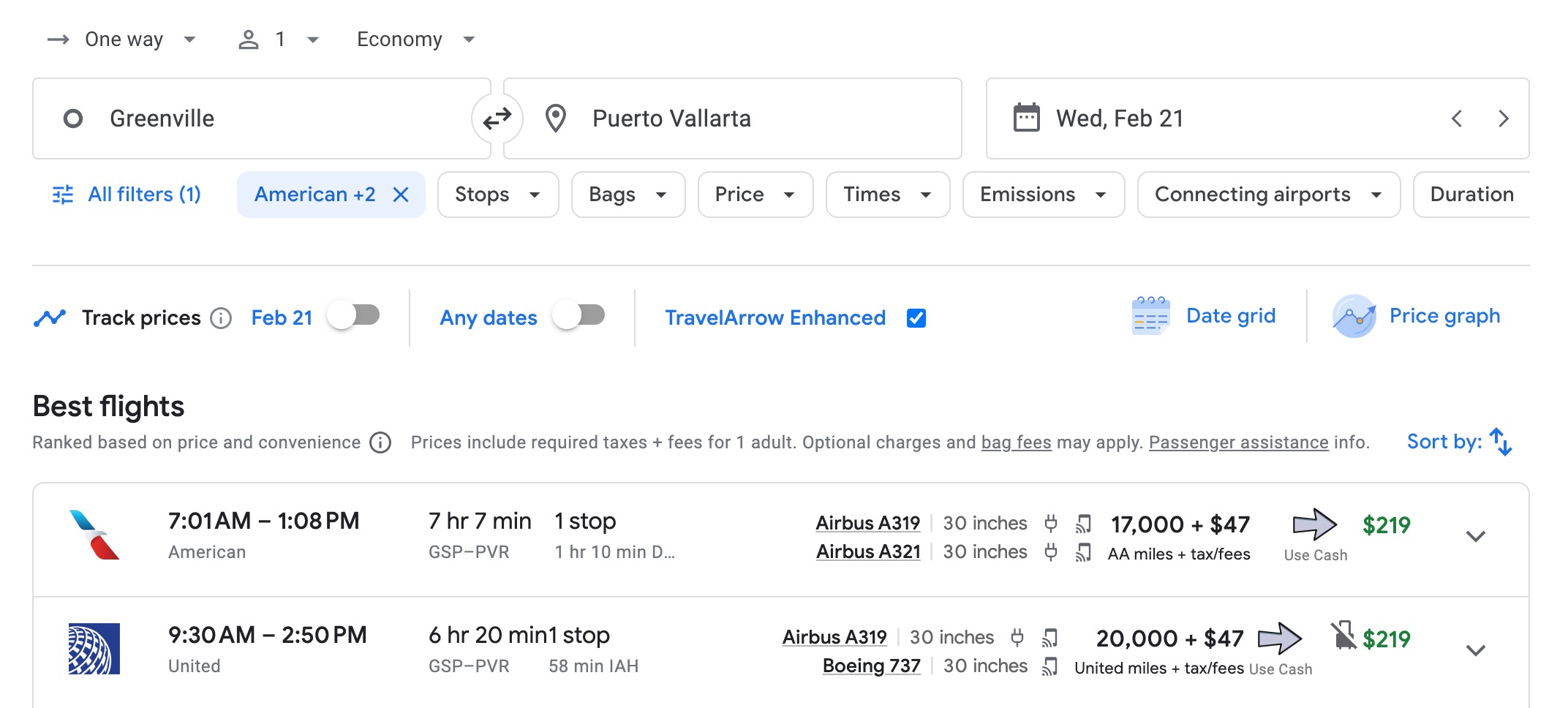Swap origin and destination airports

[x=497, y=118]
